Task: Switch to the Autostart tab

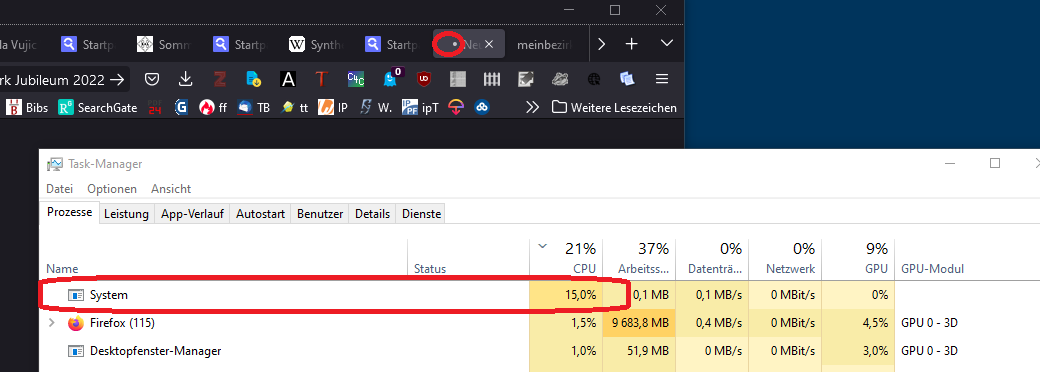Action: [x=260, y=214]
